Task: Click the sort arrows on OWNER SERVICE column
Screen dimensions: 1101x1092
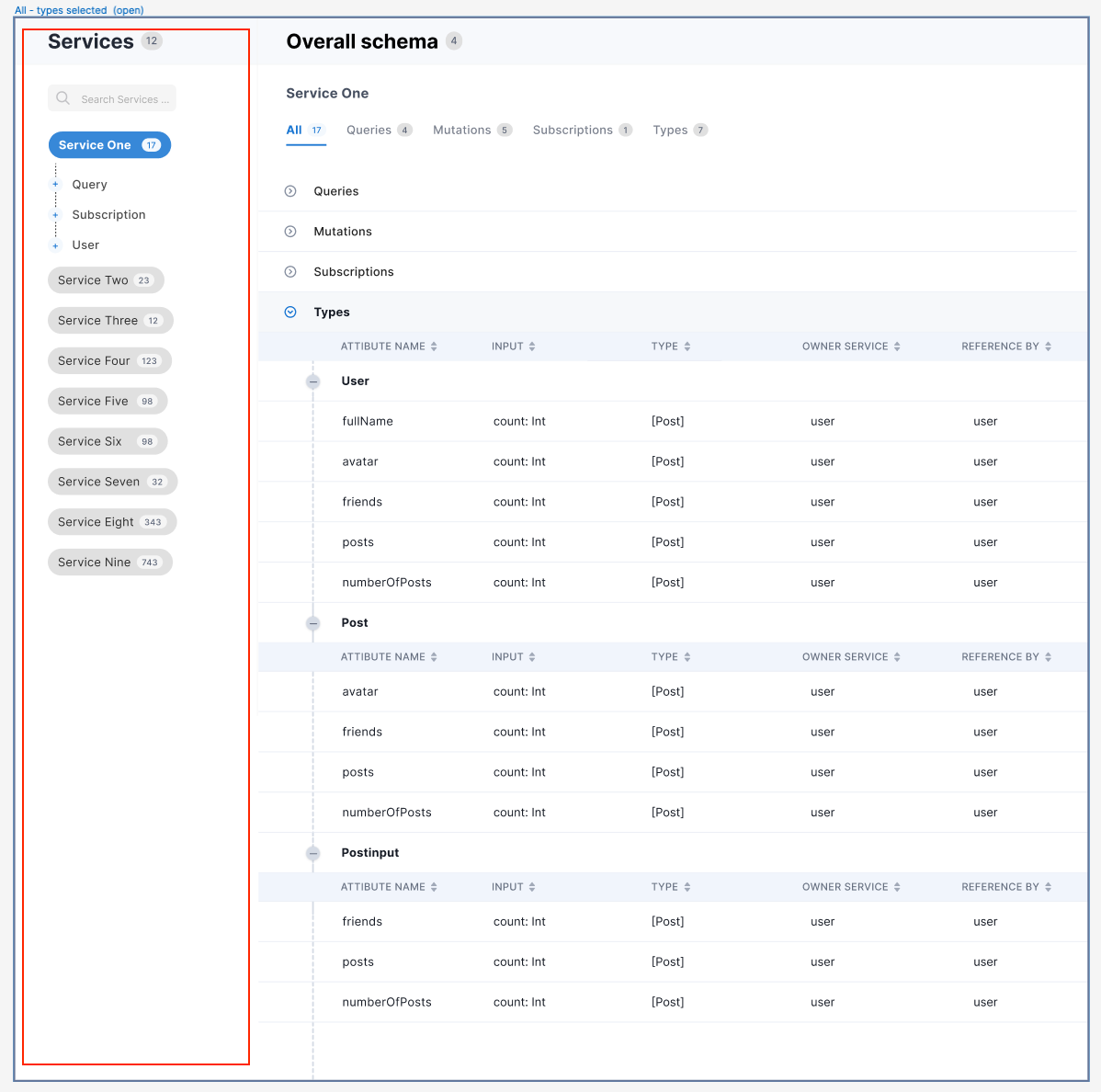Action: [896, 346]
